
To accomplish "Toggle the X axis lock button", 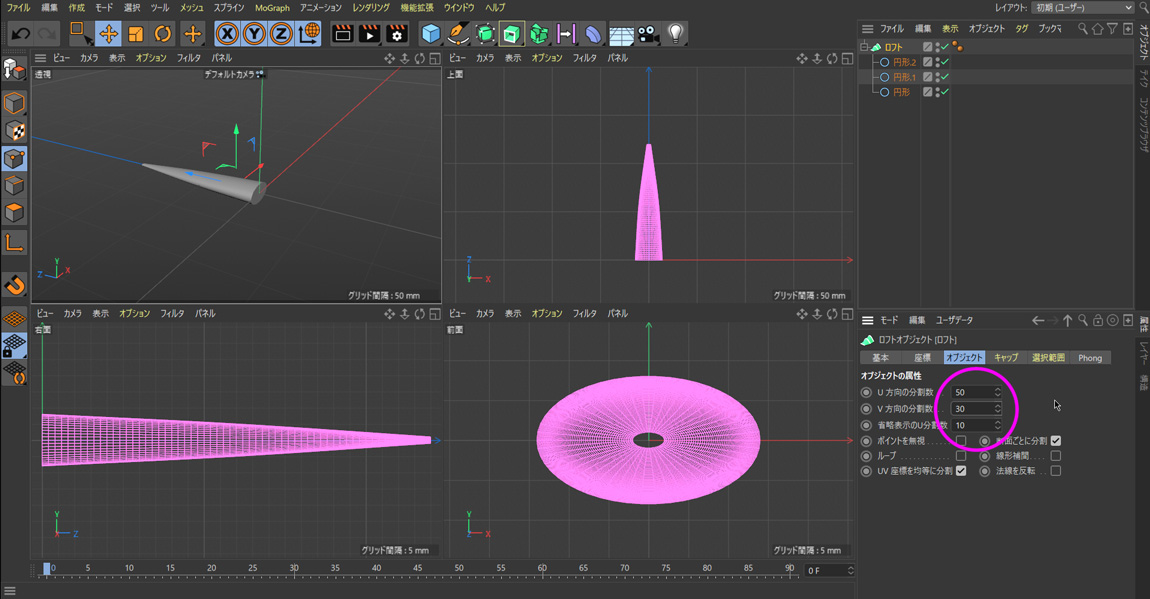I will point(227,34).
